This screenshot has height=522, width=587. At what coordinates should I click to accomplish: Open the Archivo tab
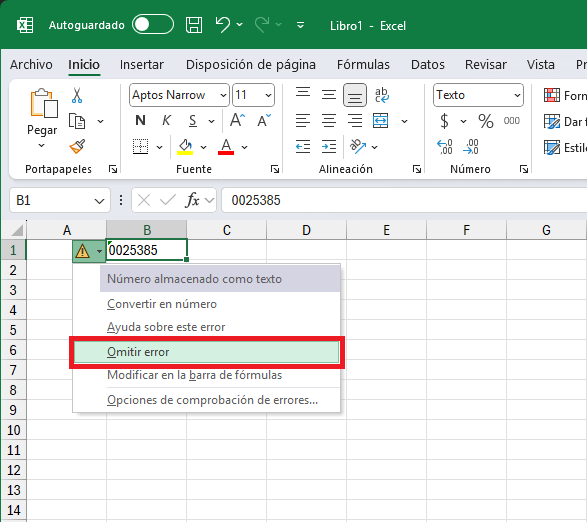pyautogui.click(x=31, y=64)
